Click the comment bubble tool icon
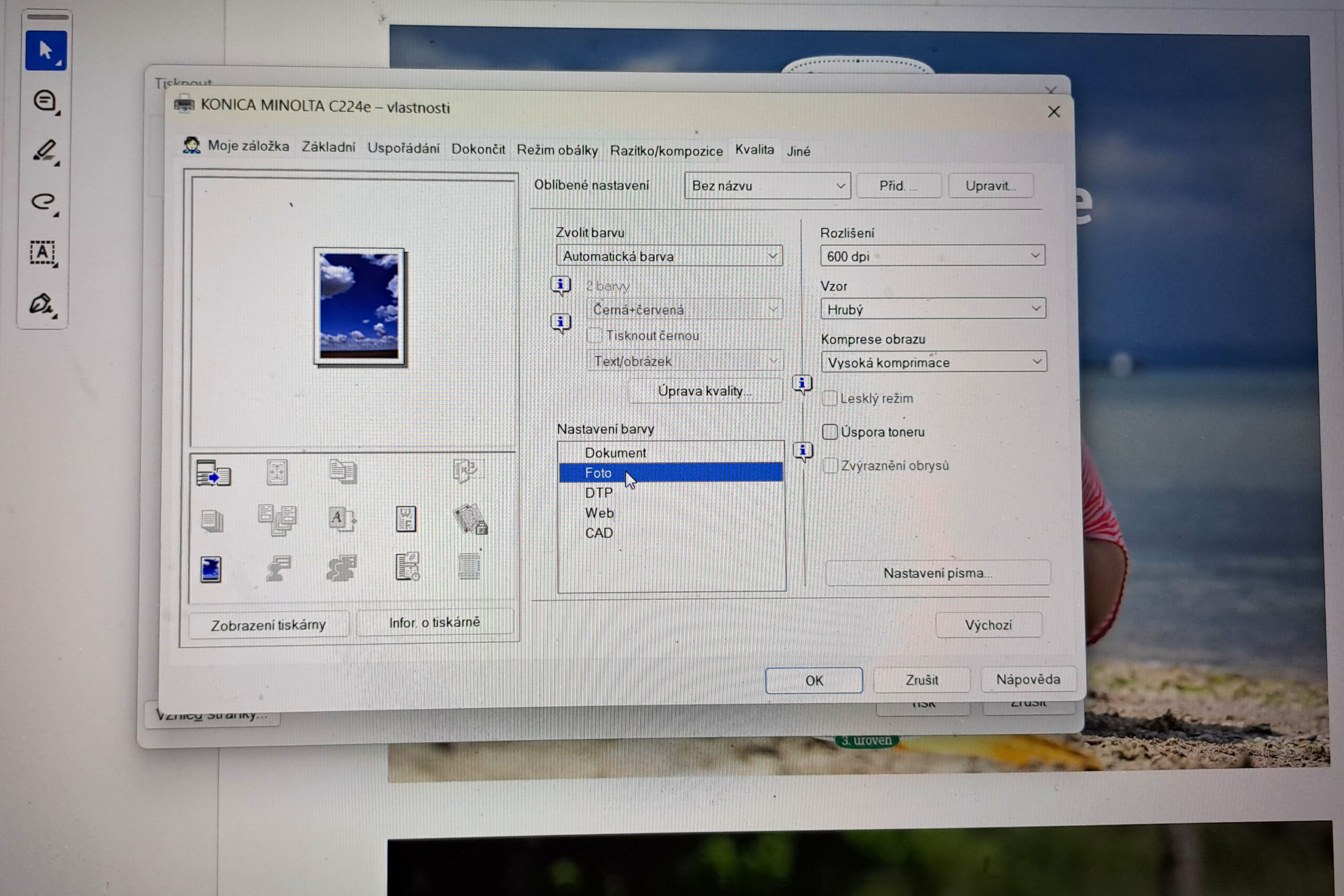This screenshot has width=1344, height=896. (45, 102)
